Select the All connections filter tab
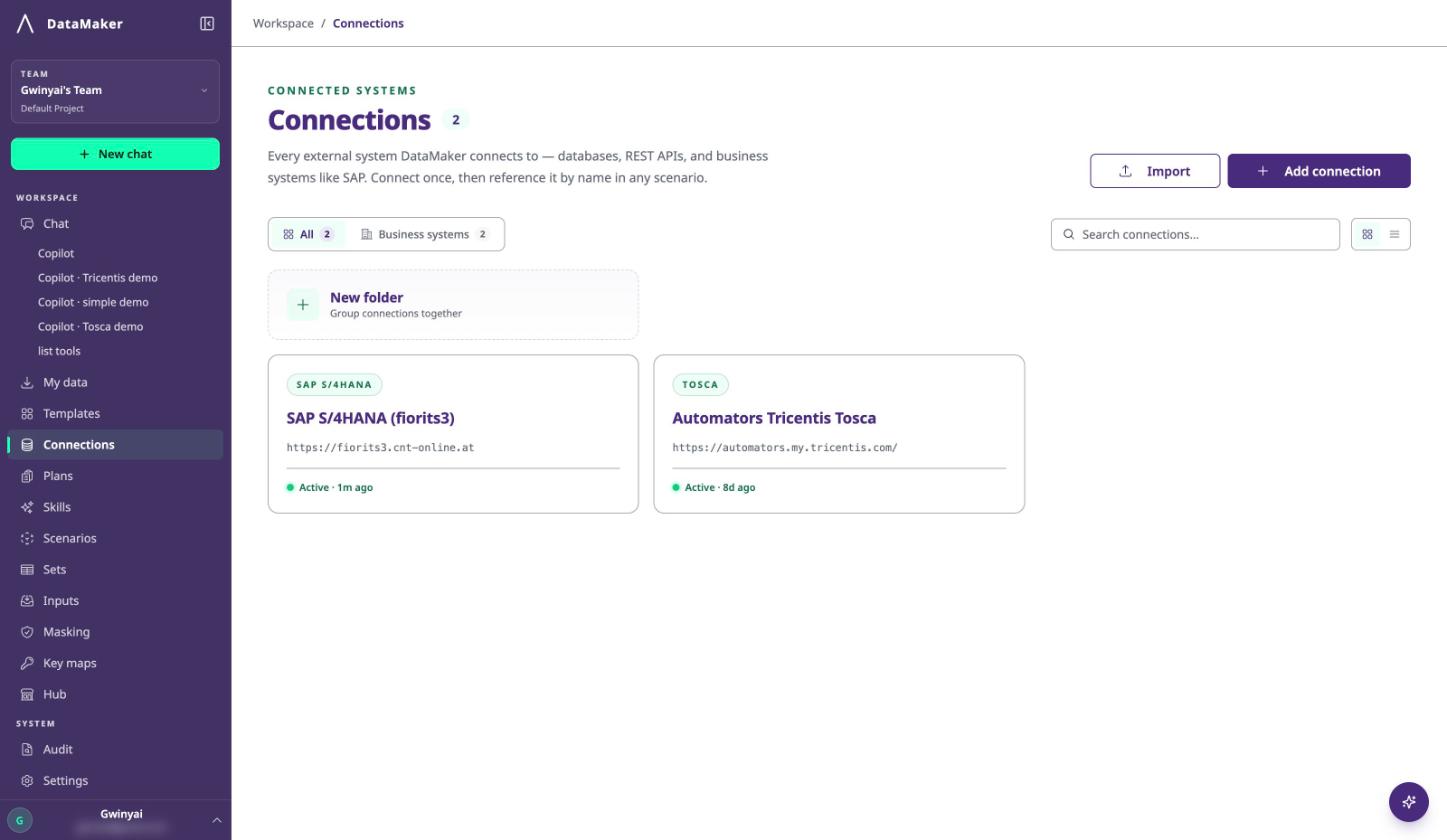 [308, 234]
